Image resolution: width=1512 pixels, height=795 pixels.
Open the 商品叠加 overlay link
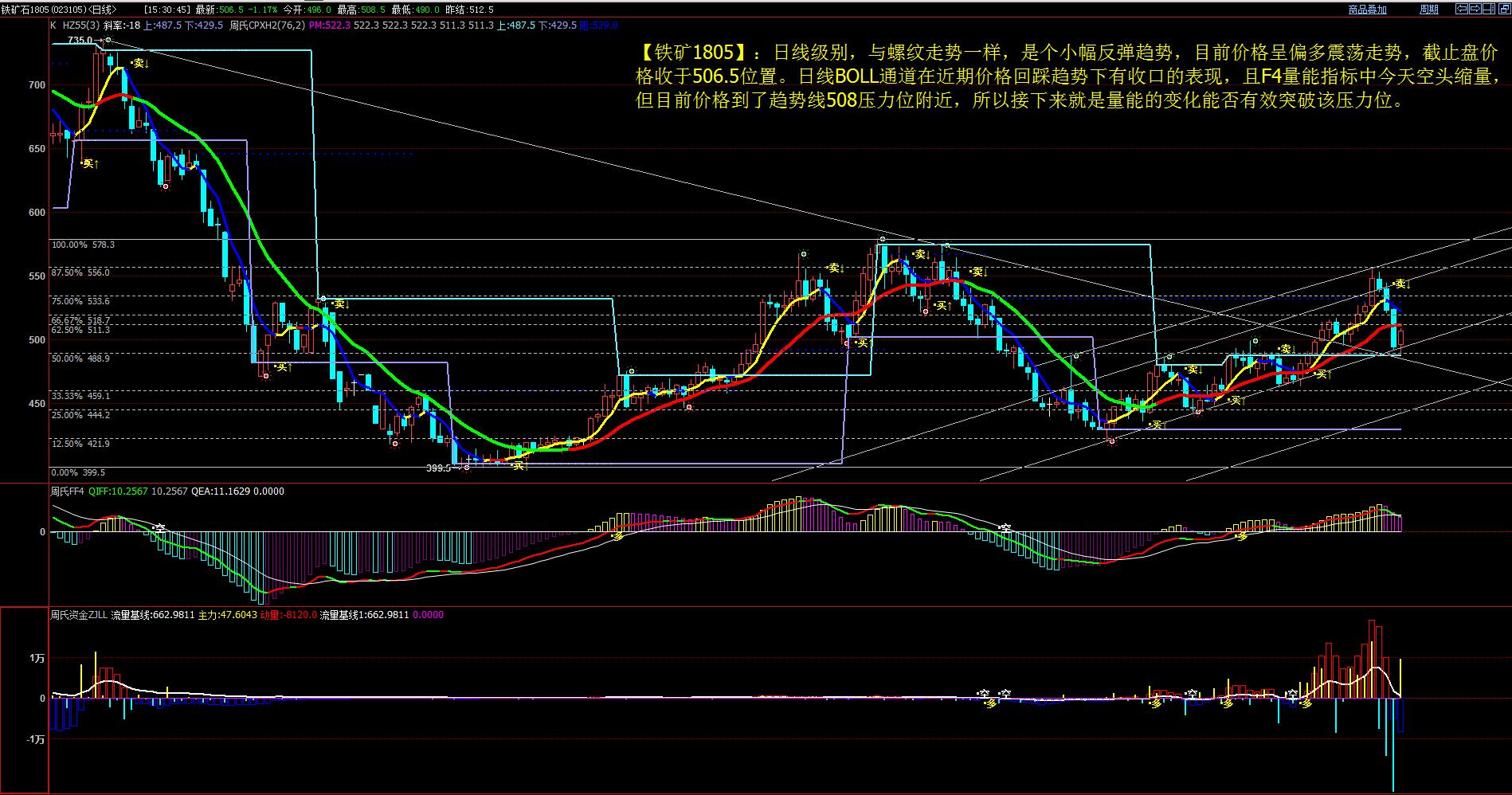tap(1367, 10)
